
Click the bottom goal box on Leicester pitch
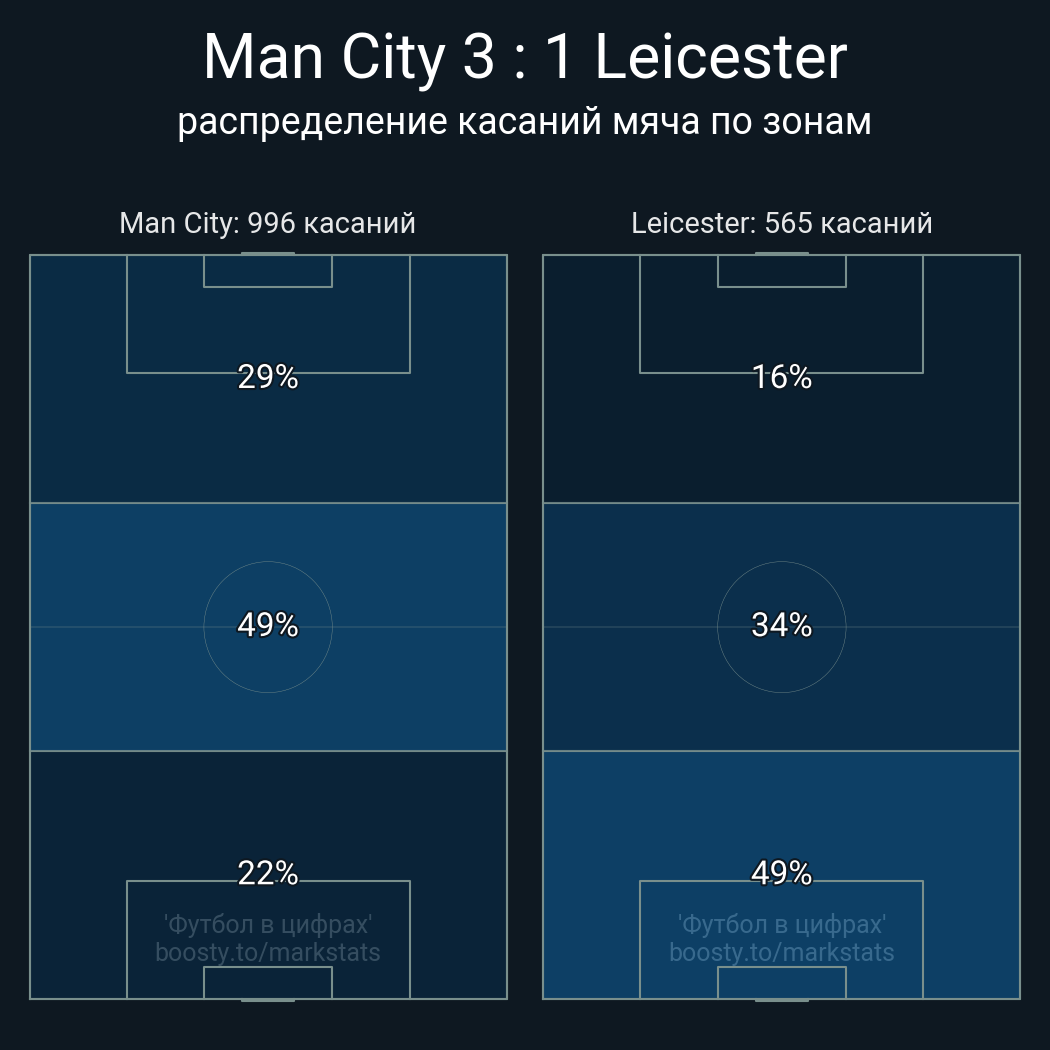coord(781,983)
